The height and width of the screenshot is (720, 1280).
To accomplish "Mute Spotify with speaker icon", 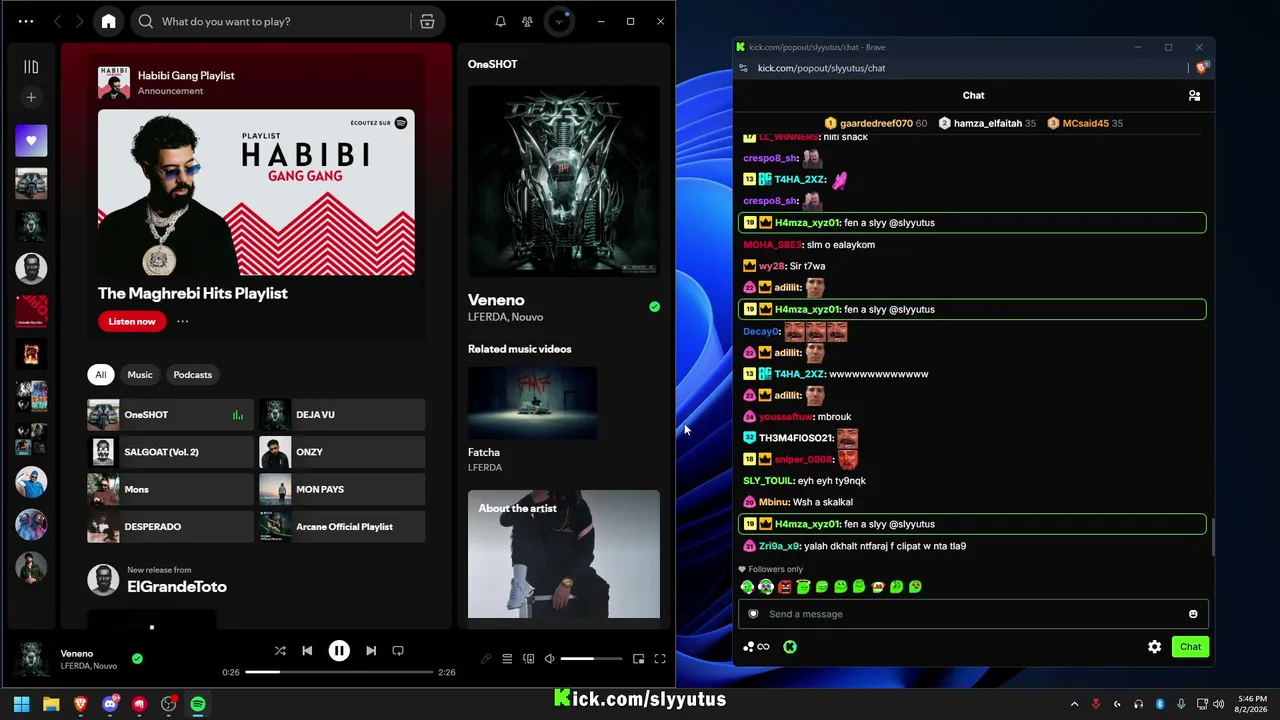I will 549,659.
